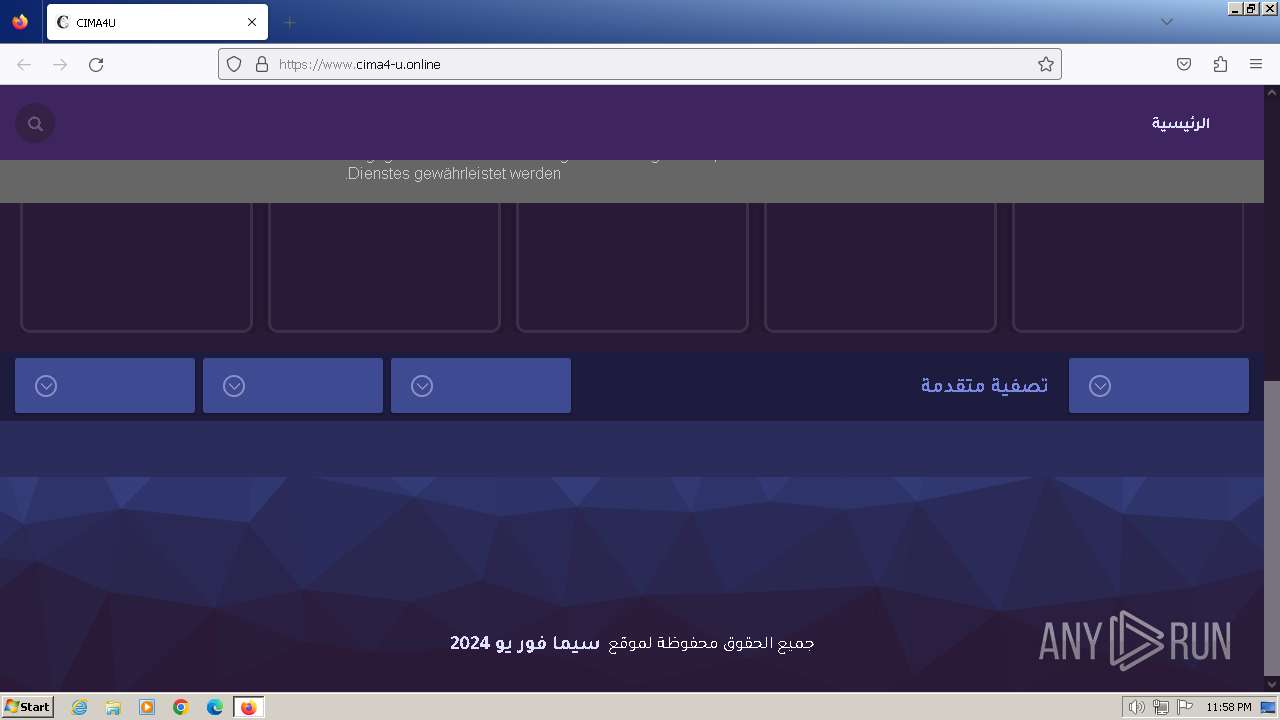Switch to Firefox taskbar button
Viewport: 1280px width, 720px height.
tap(249, 707)
